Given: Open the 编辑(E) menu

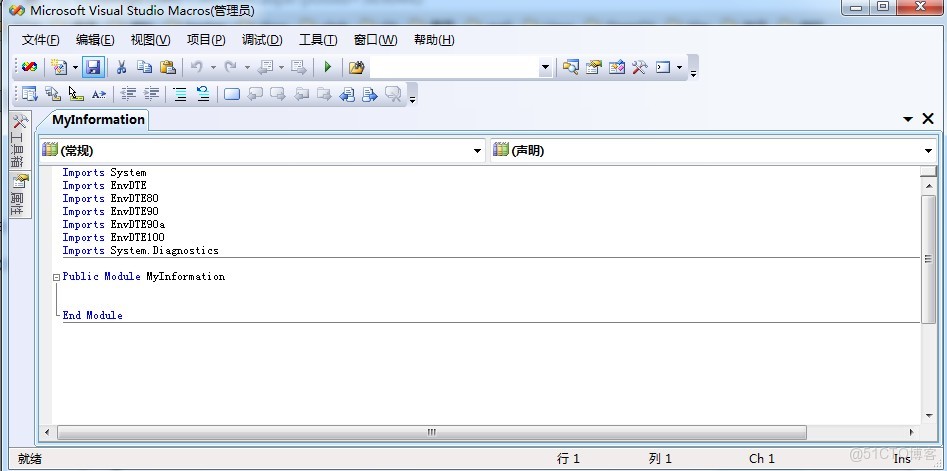Looking at the screenshot, I should click(x=95, y=40).
